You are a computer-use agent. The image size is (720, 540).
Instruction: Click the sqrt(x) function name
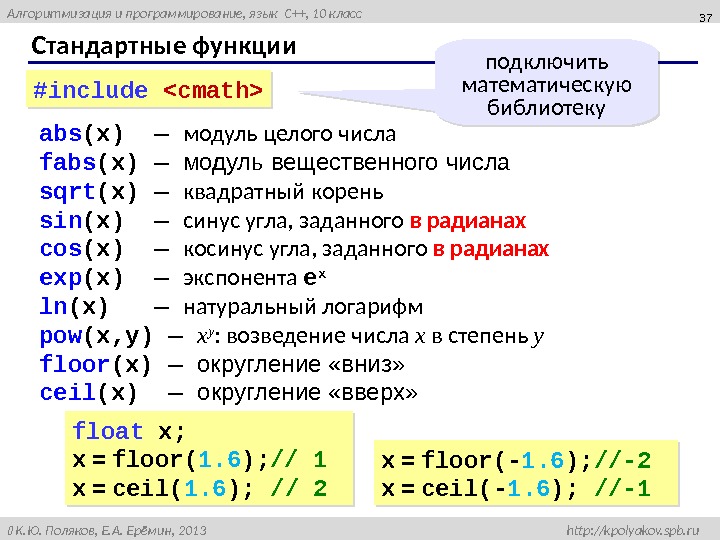click(88, 192)
